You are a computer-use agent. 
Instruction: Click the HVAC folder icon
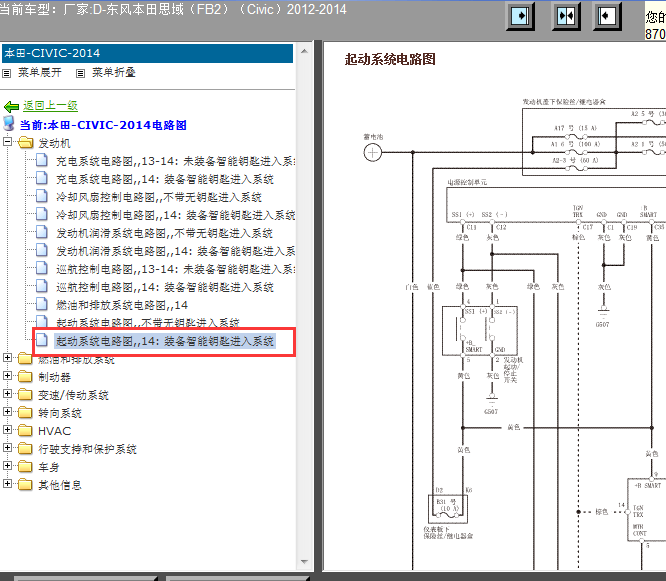[25, 430]
